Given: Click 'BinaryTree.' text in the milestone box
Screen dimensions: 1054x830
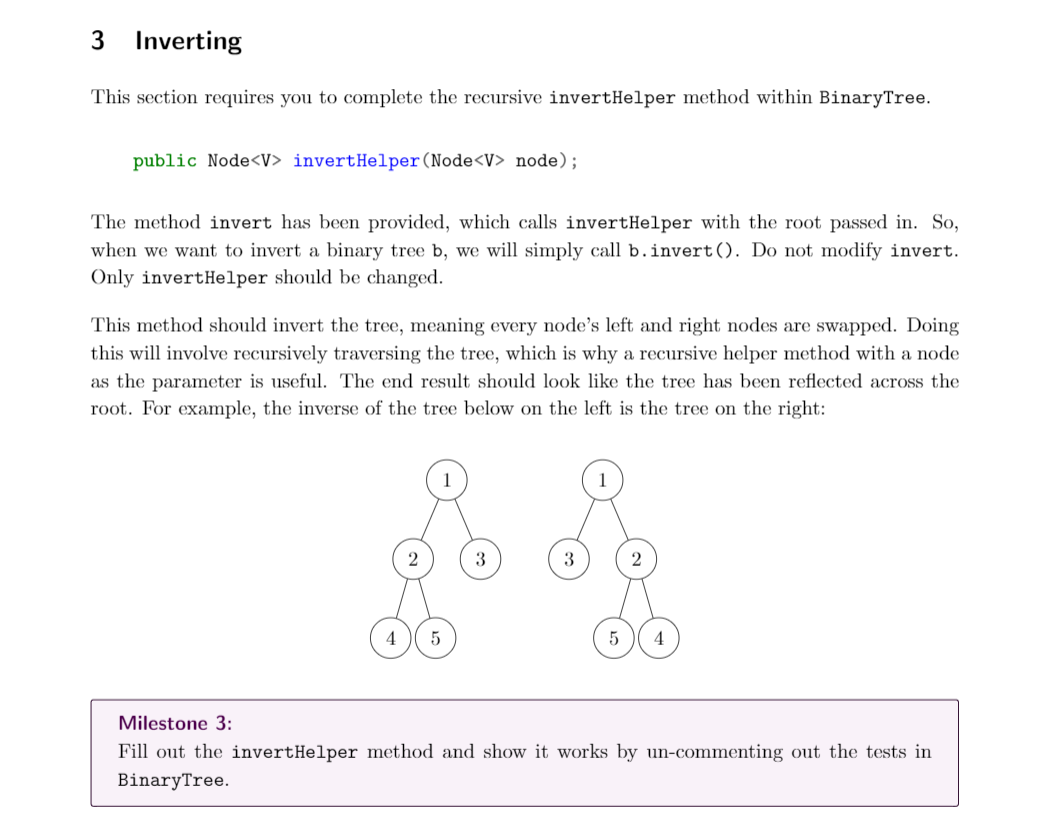Looking at the screenshot, I should click(173, 780).
